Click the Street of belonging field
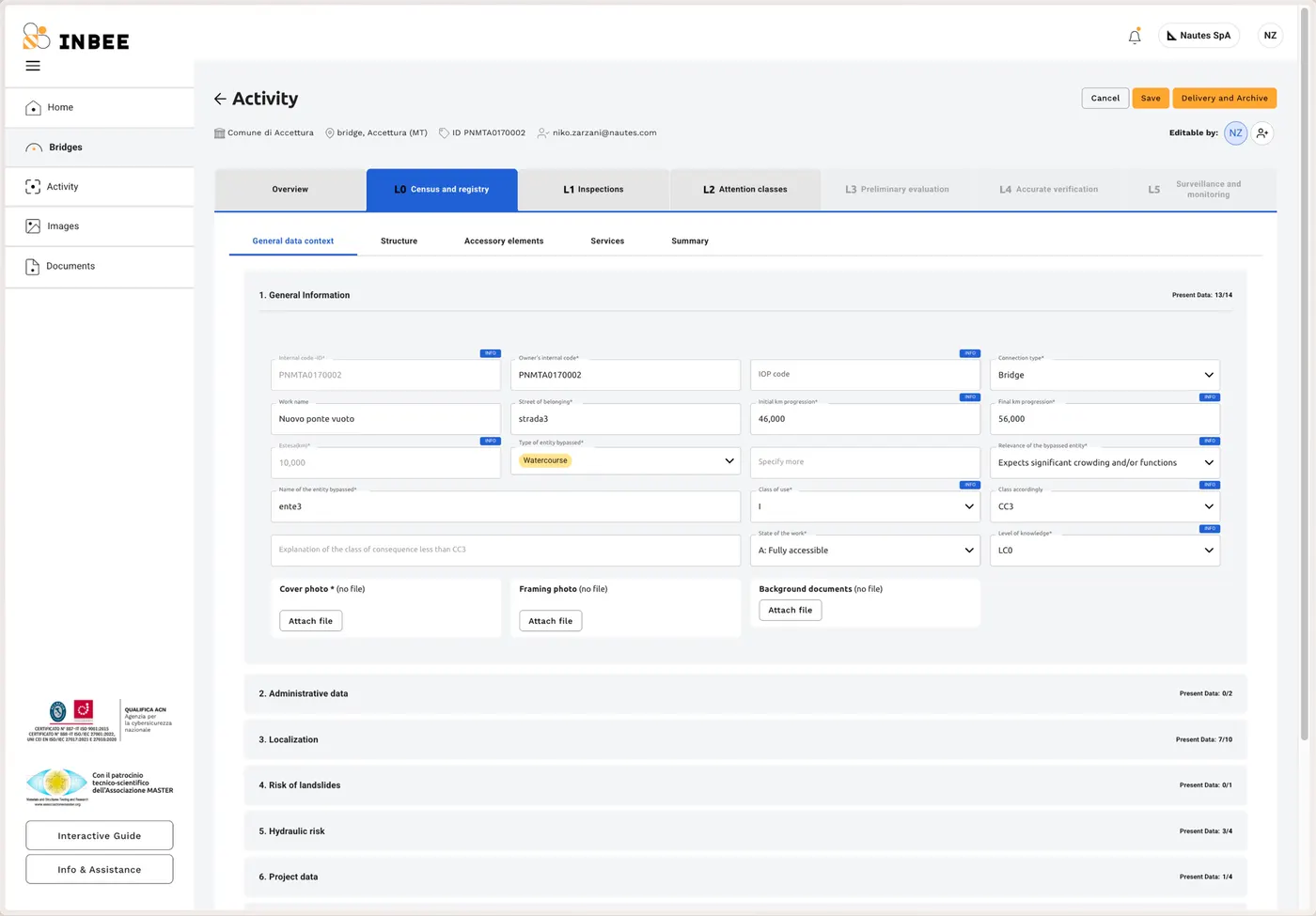 [x=625, y=419]
